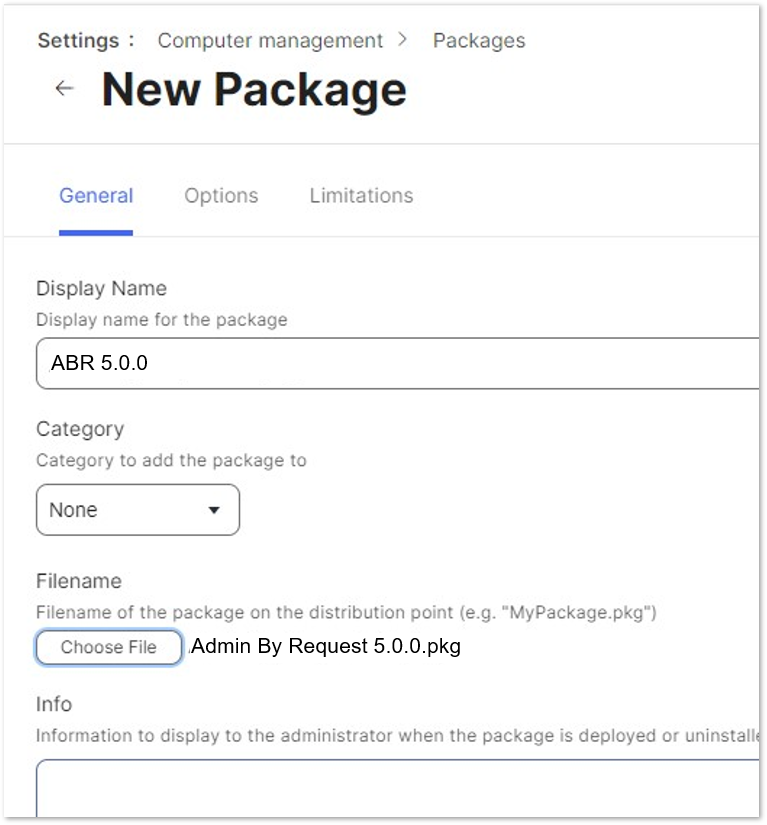Click the Display Name label
The width and height of the screenshot is (767, 825).
point(102,288)
